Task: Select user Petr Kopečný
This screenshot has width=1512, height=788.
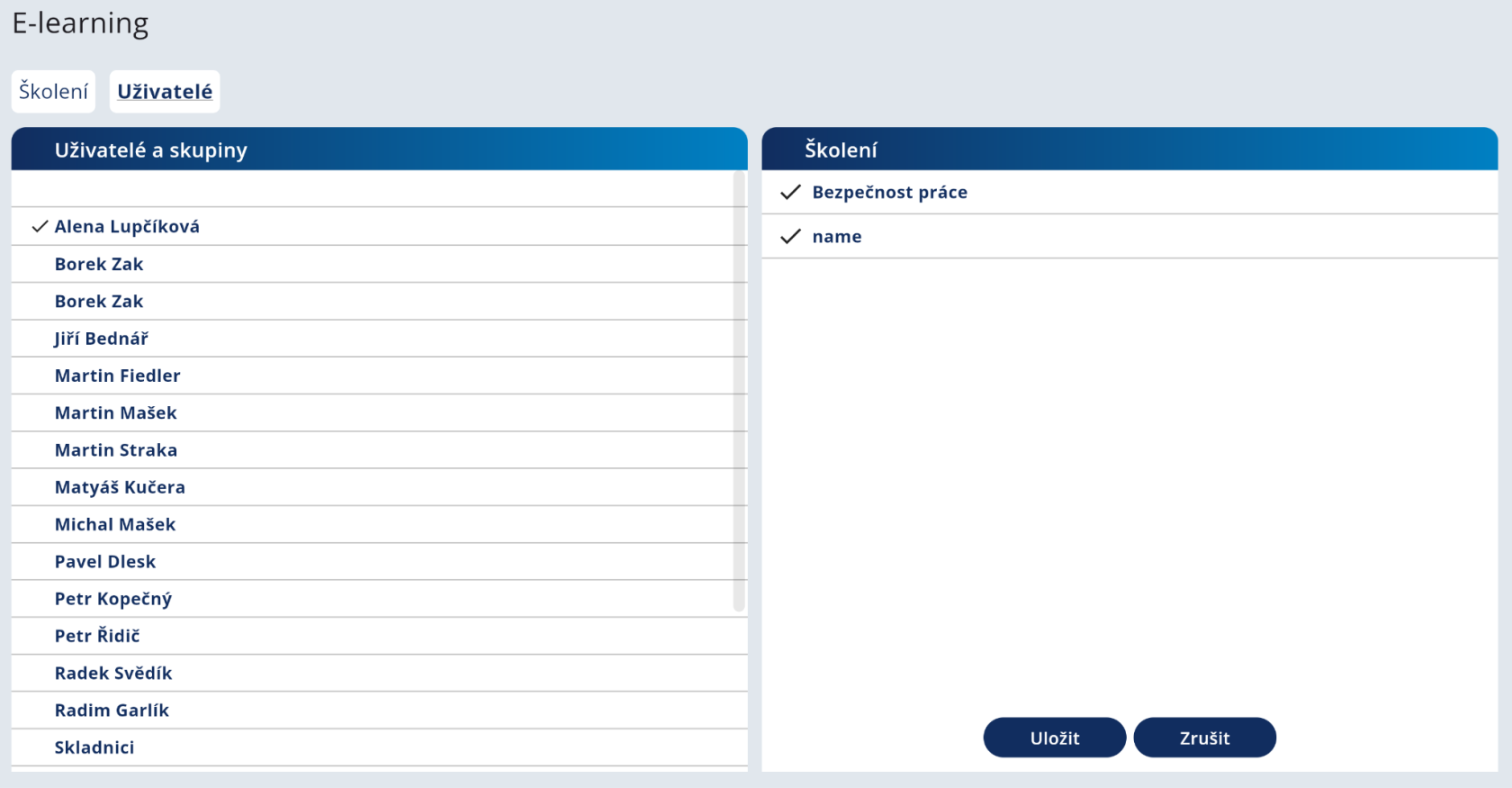Action: click(x=112, y=599)
